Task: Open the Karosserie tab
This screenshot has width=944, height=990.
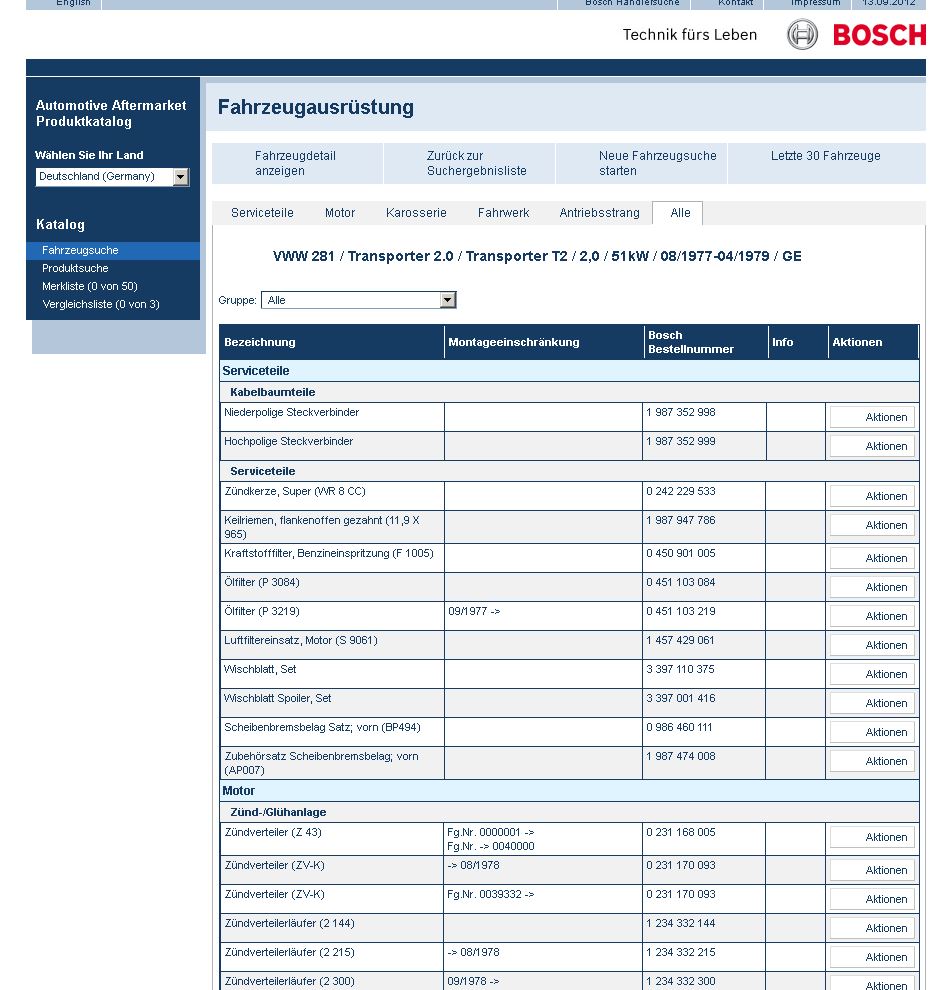Action: coord(416,213)
